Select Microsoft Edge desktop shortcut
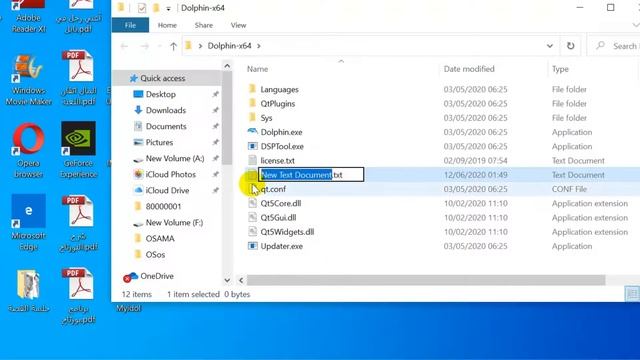 coord(28,222)
